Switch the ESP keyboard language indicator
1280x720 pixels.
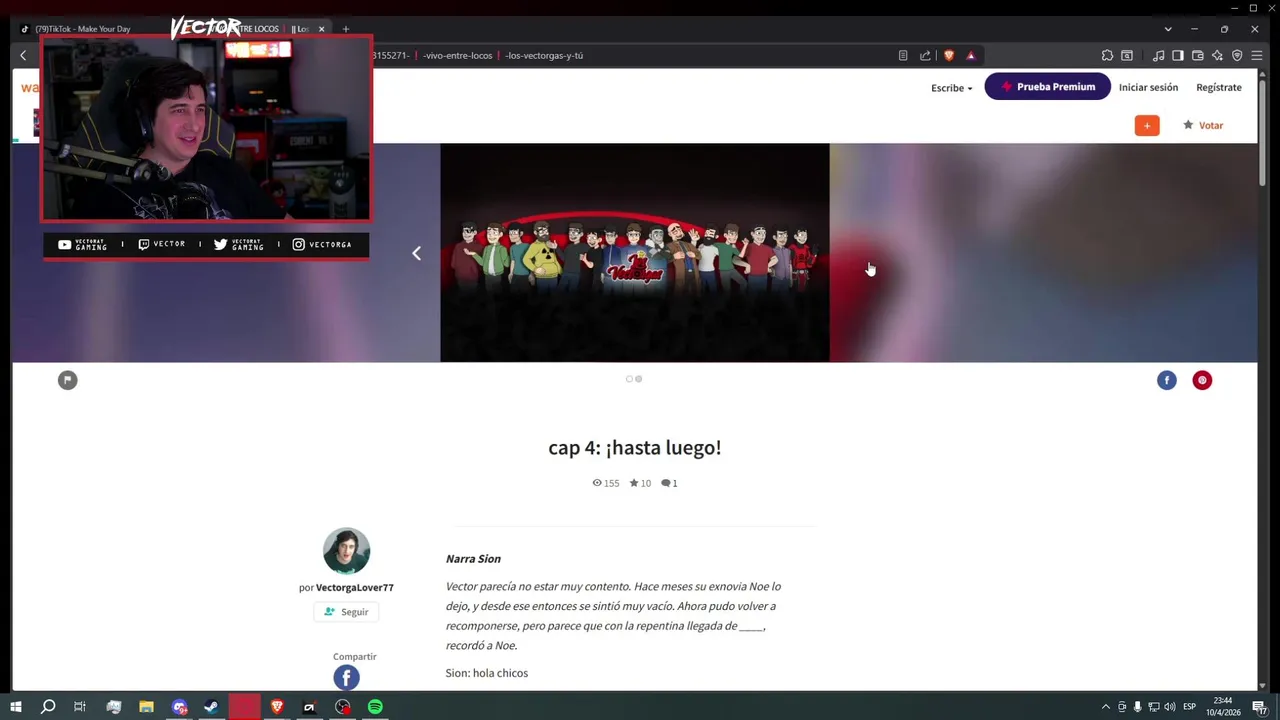point(1190,707)
